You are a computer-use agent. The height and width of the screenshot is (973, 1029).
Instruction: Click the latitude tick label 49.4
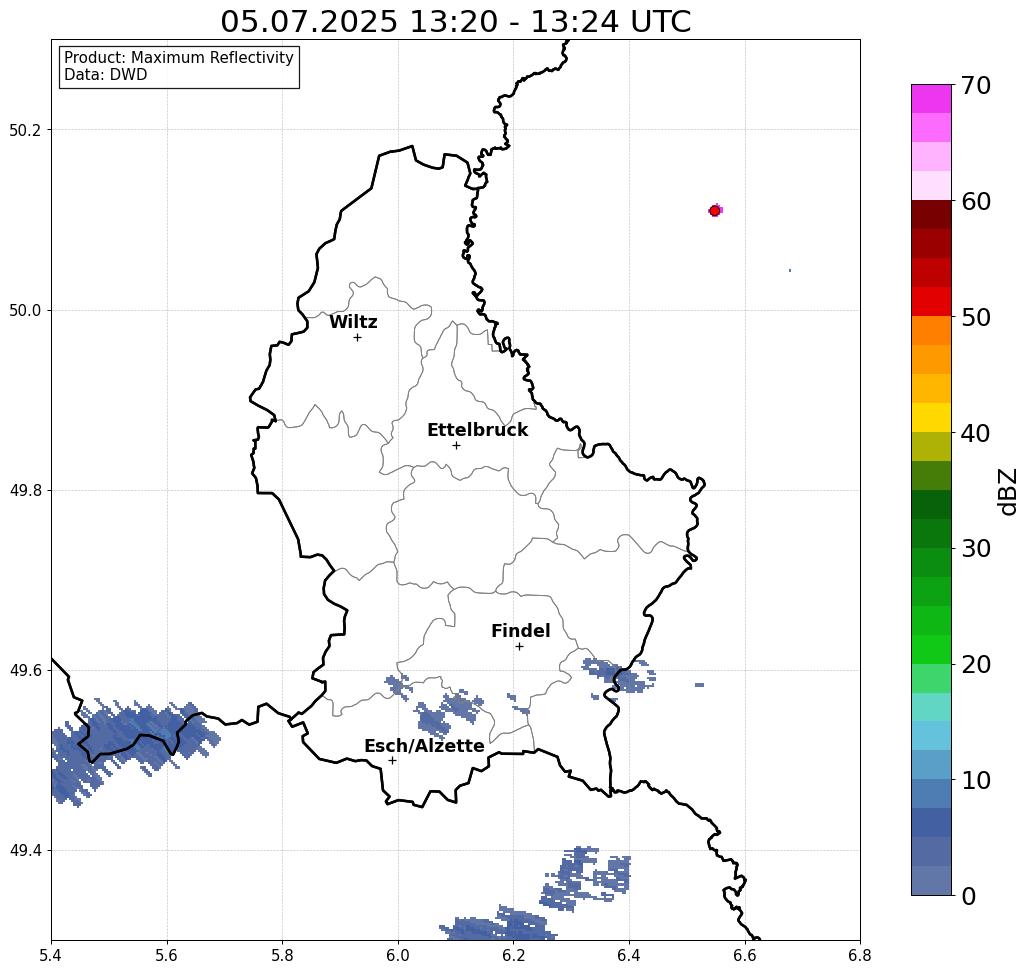(25, 850)
